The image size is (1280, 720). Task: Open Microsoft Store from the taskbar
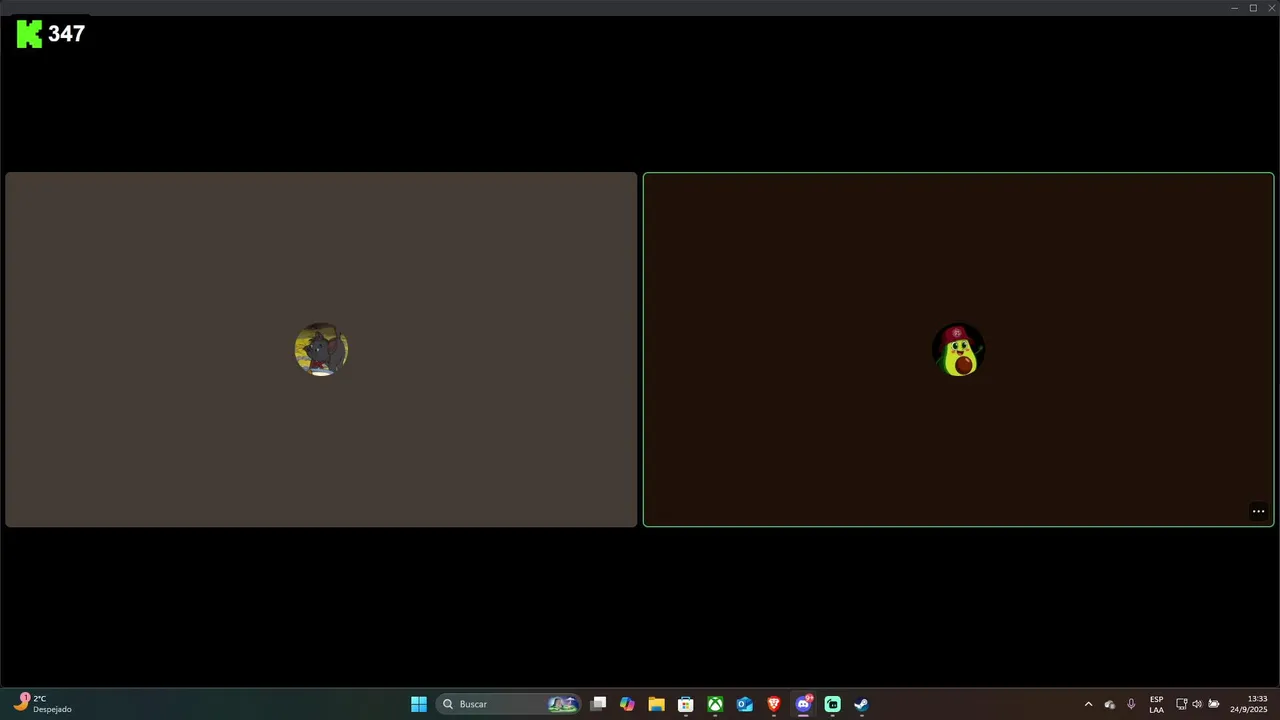pyautogui.click(x=686, y=704)
